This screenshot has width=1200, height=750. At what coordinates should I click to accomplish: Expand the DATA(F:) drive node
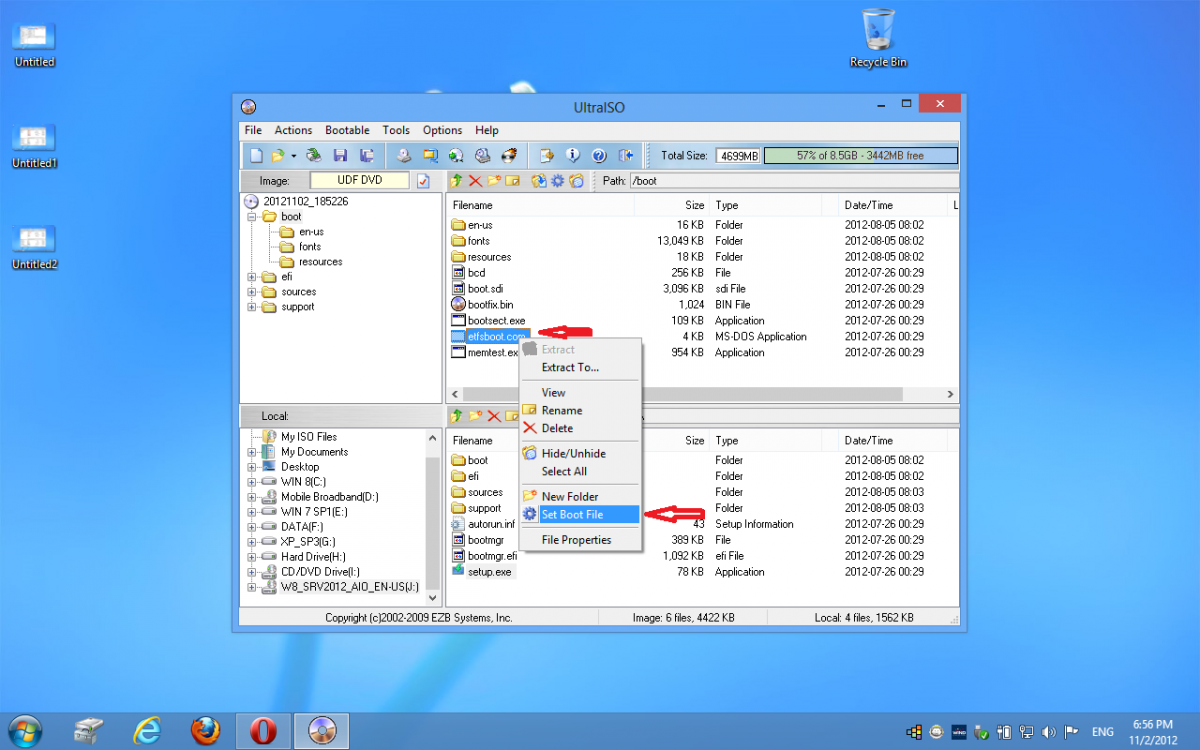(x=251, y=527)
